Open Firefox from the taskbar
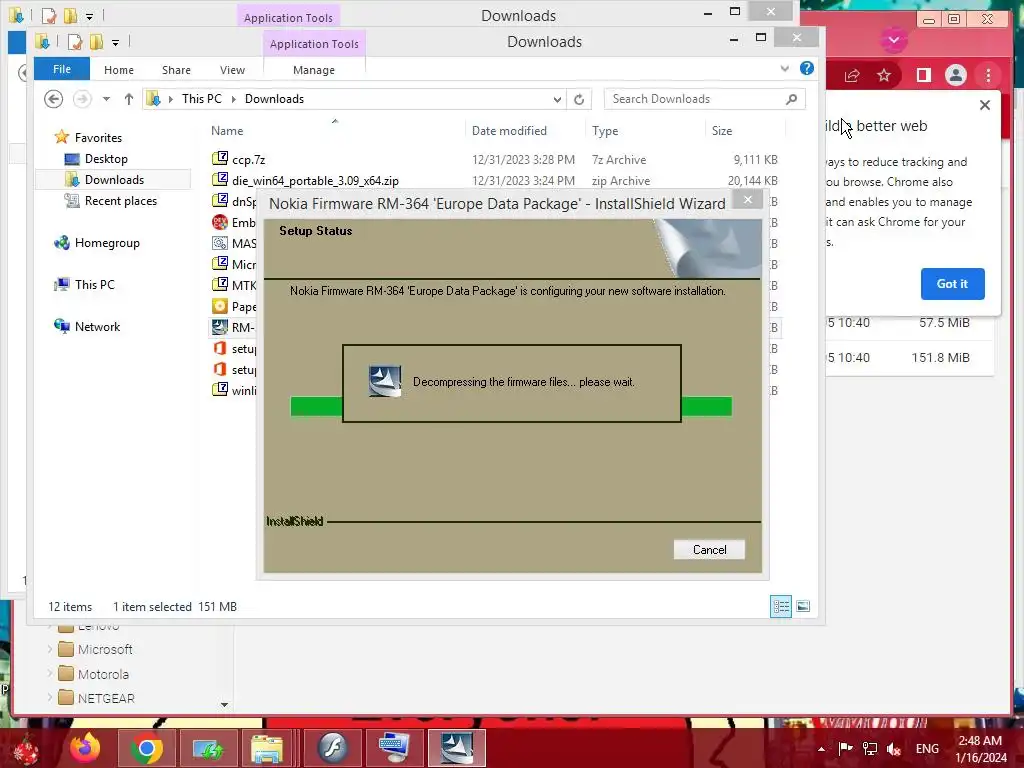Image resolution: width=1024 pixels, height=768 pixels. (86, 748)
